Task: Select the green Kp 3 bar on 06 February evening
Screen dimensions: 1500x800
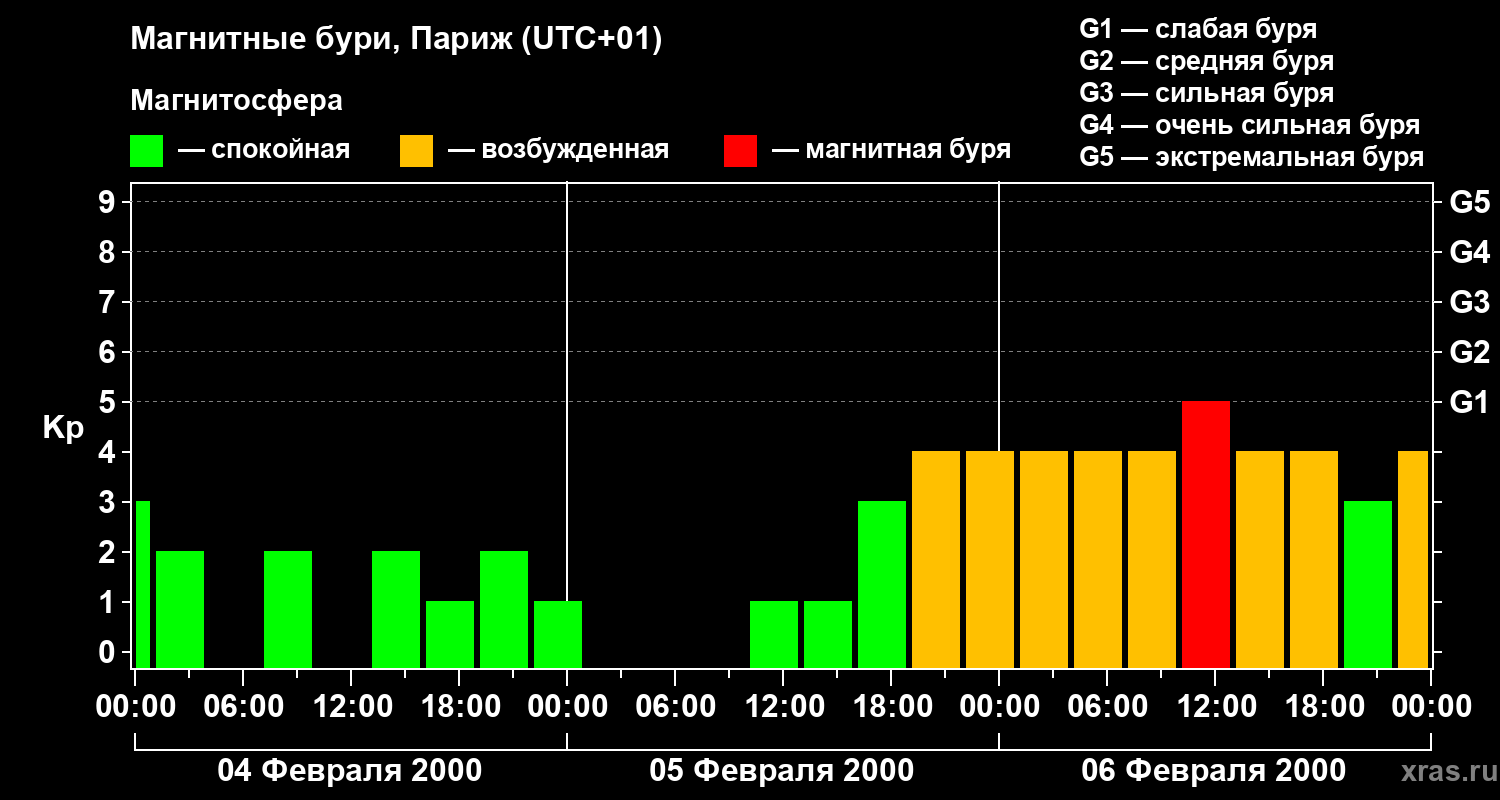Action: coord(1368,584)
